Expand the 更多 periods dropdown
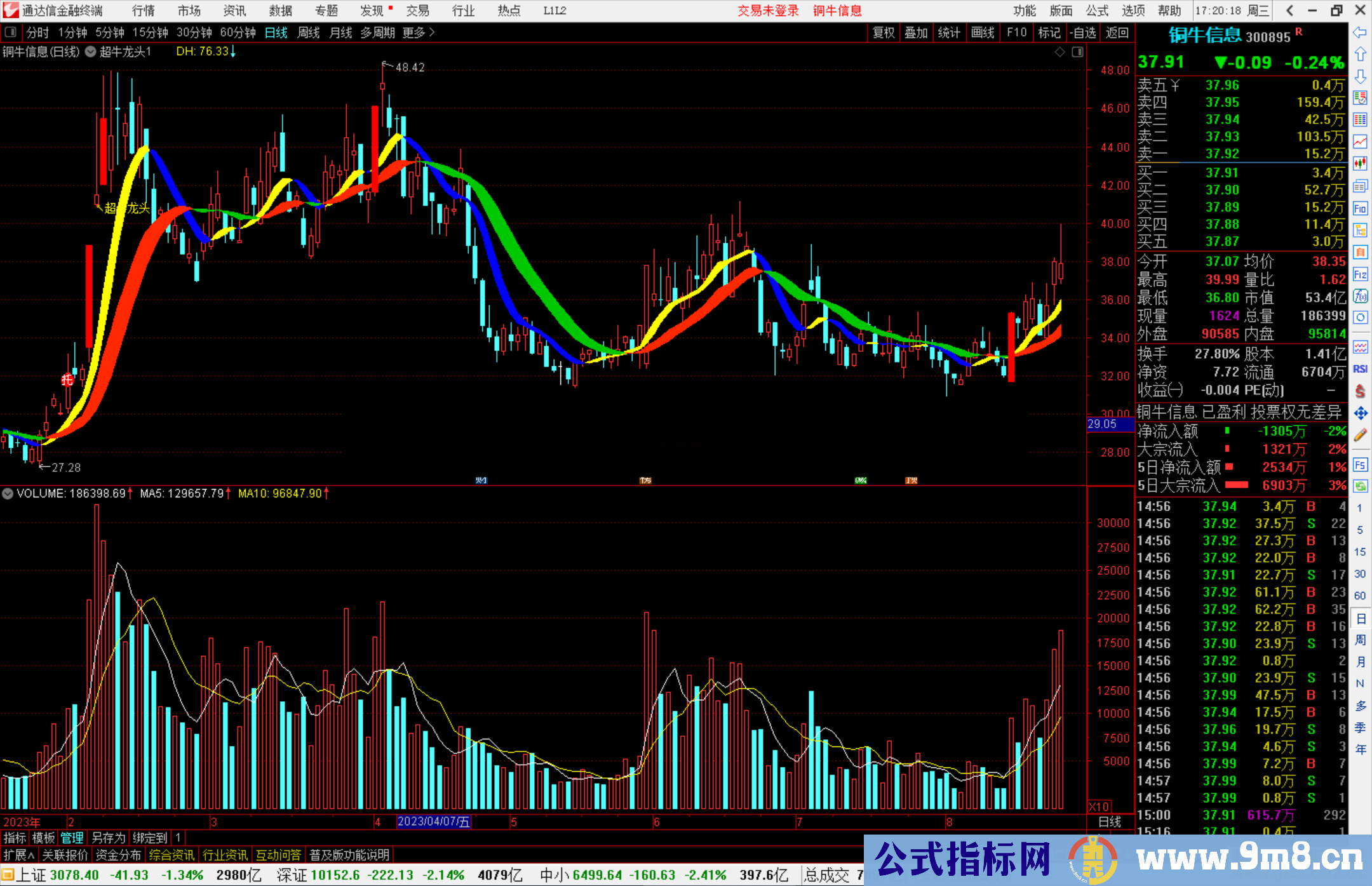This screenshot has width=1372, height=886. (x=419, y=32)
